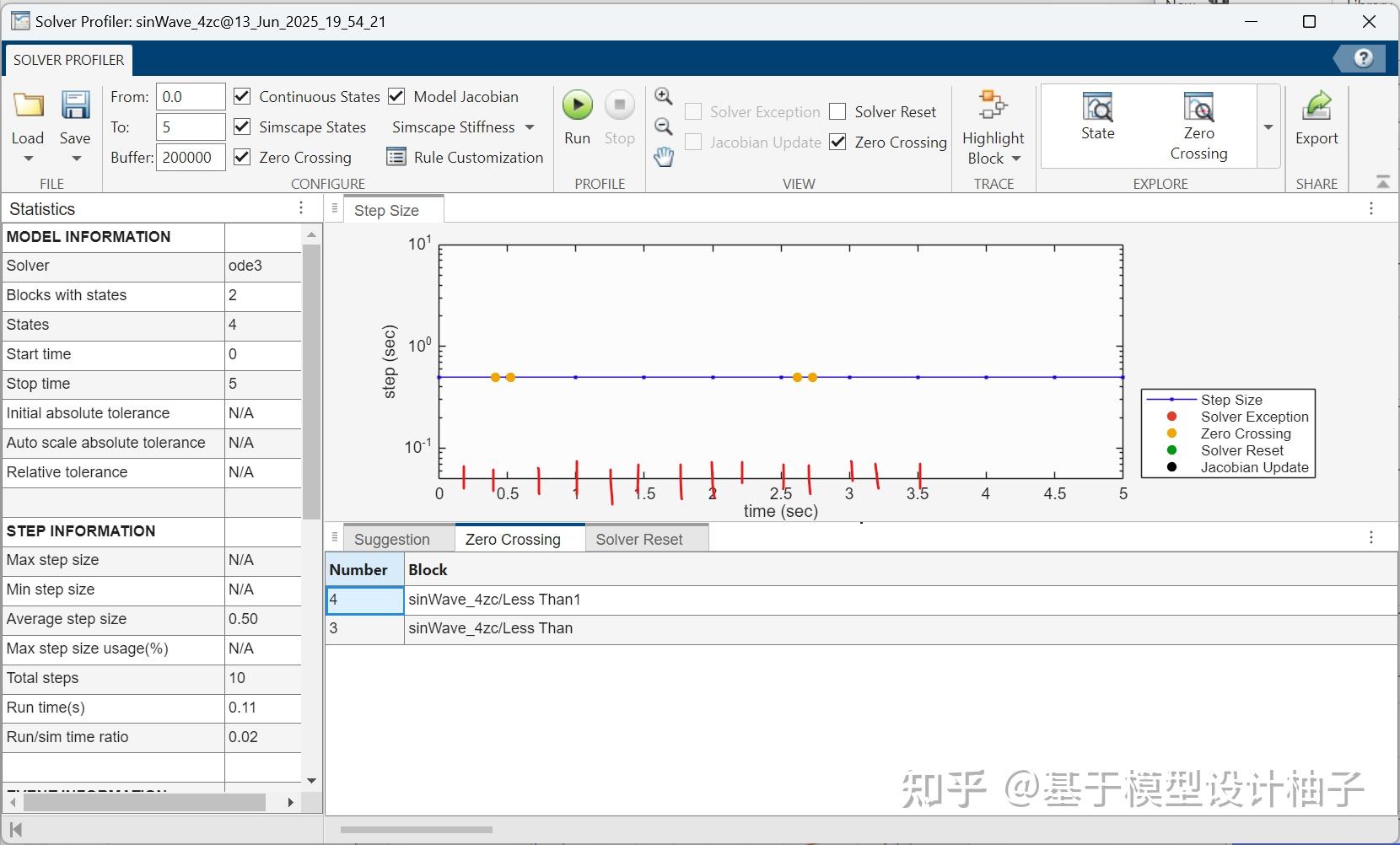Select row sinWave_4zc/Less Than1
1400x845 pixels.
click(862, 600)
